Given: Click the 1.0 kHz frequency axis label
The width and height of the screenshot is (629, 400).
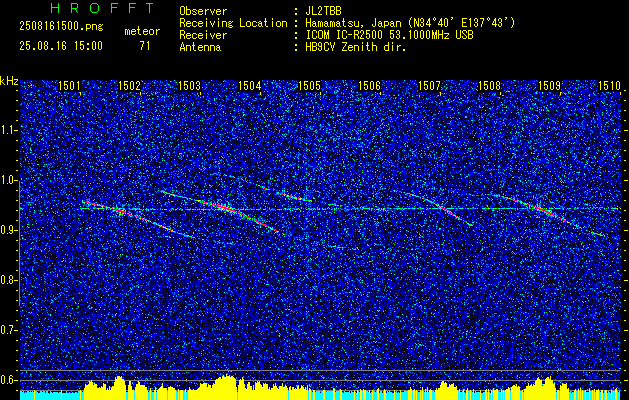Looking at the screenshot, I should click(x=8, y=180).
